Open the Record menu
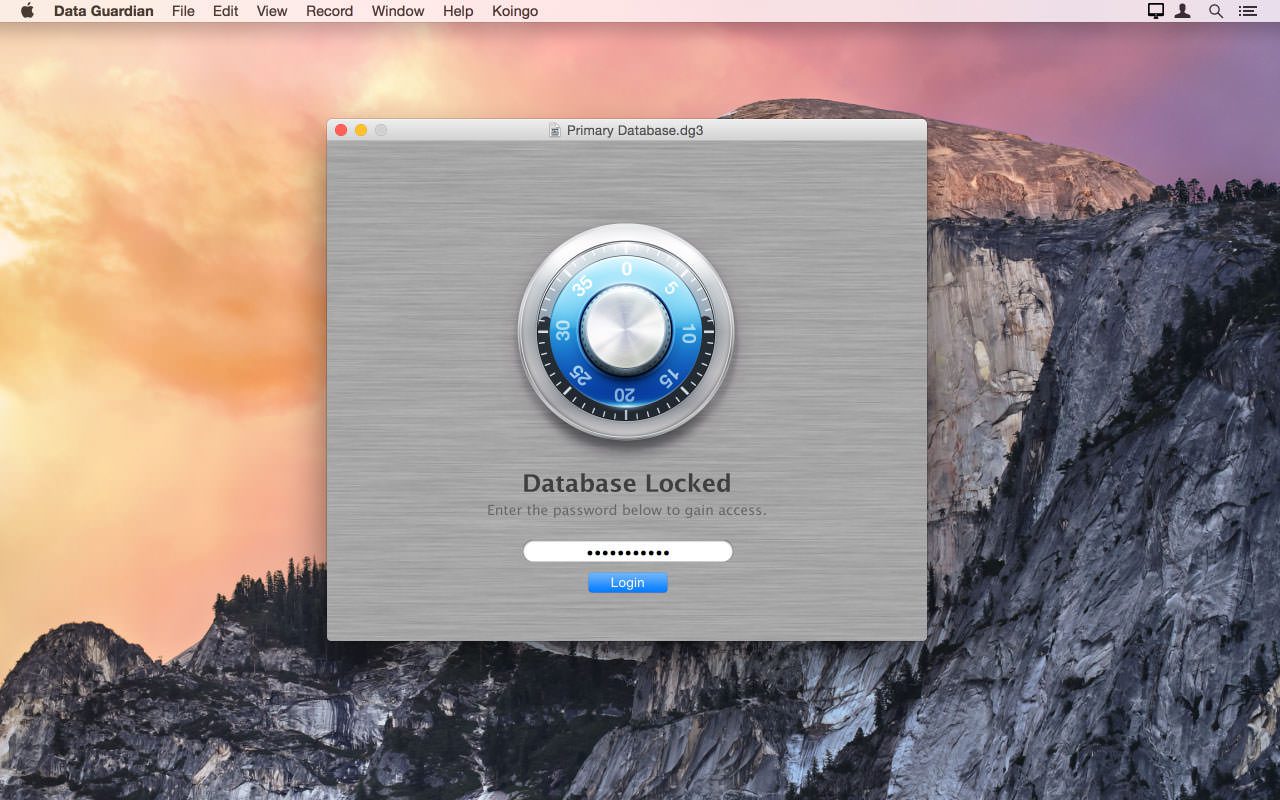Image resolution: width=1280 pixels, height=800 pixels. coord(329,11)
